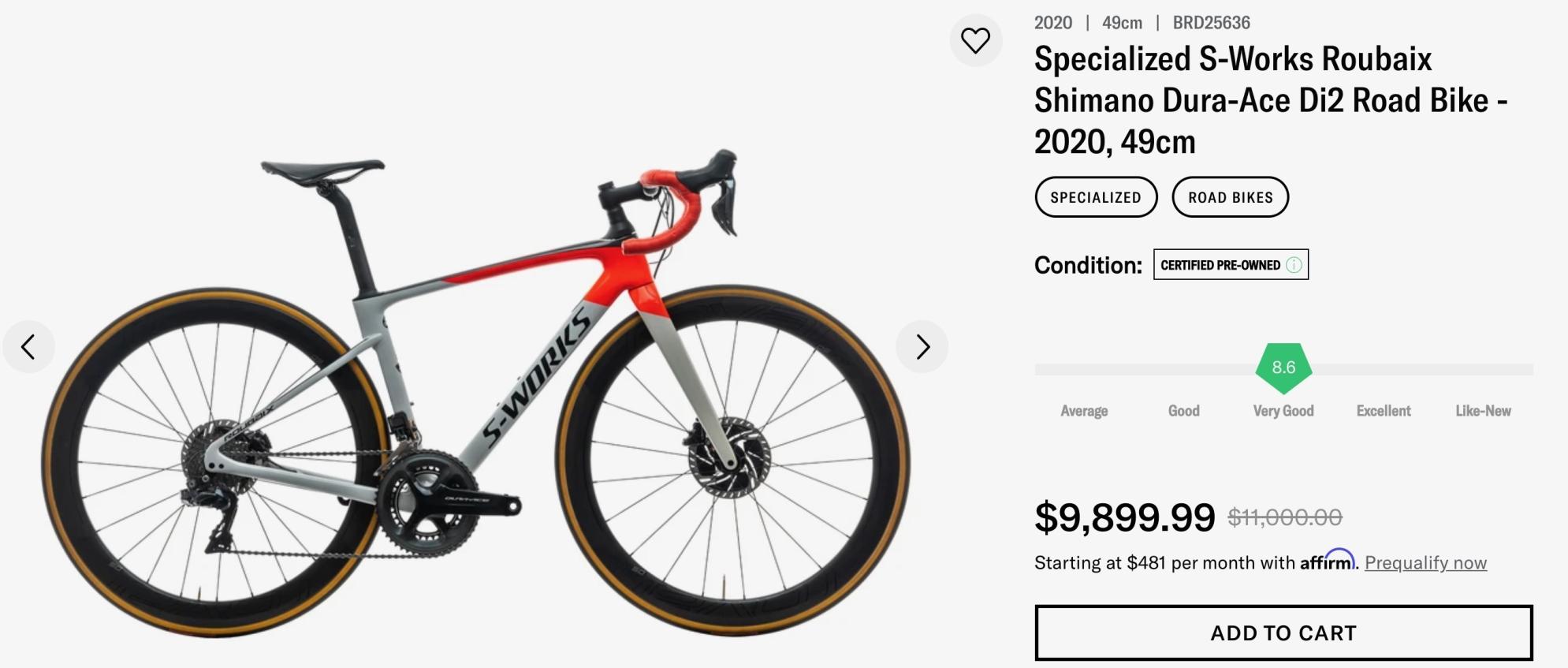Click the heart wishlist icon

(x=978, y=40)
